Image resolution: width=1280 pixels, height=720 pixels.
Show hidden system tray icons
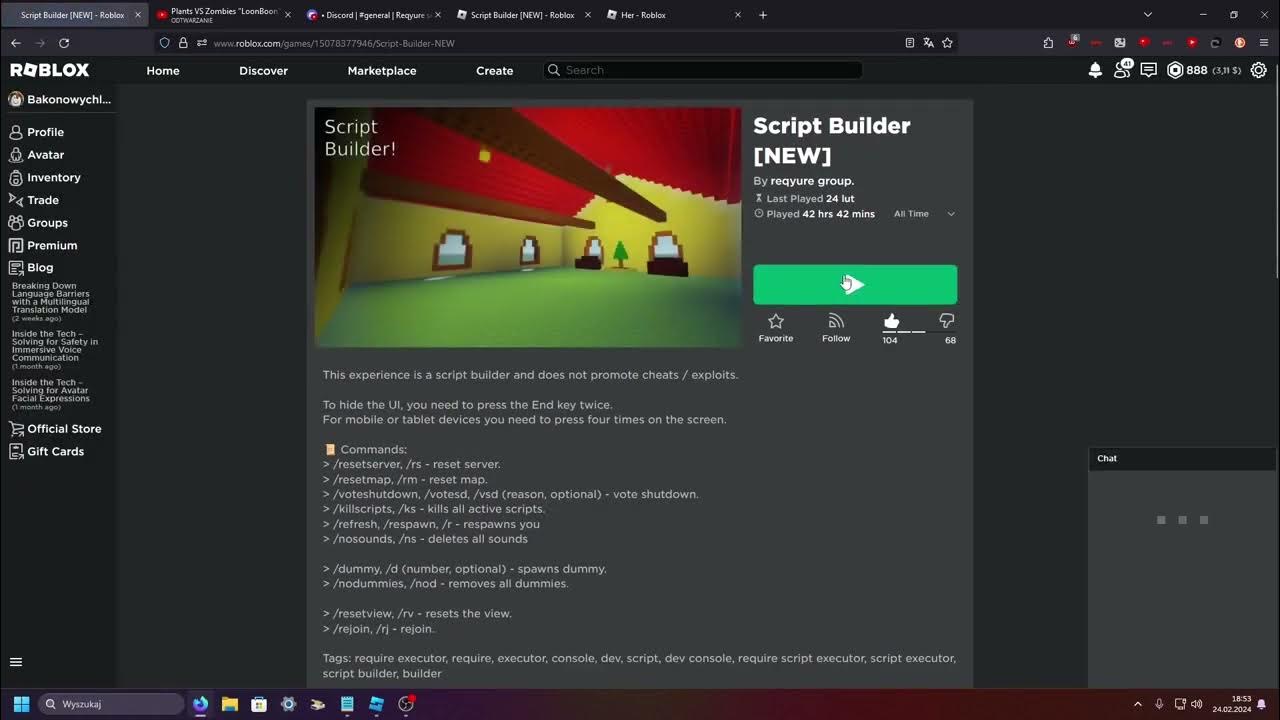pos(1137,704)
